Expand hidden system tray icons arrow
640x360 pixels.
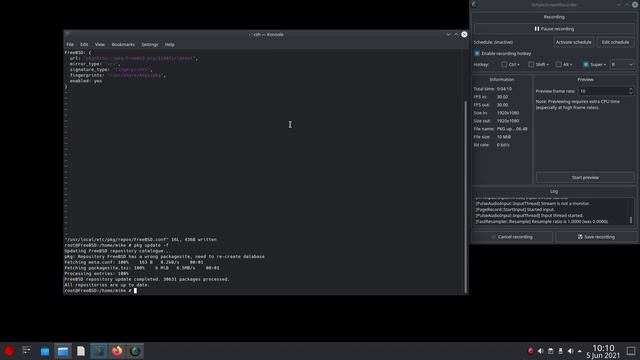580,351
